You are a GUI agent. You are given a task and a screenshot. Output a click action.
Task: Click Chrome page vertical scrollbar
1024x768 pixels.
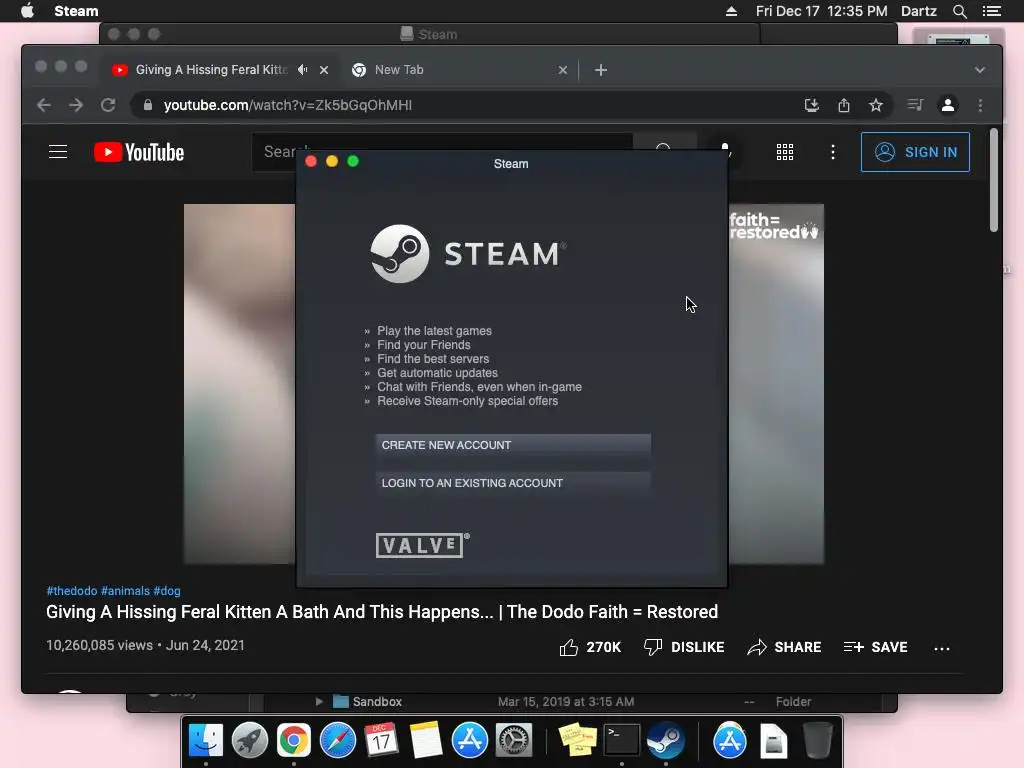(994, 180)
